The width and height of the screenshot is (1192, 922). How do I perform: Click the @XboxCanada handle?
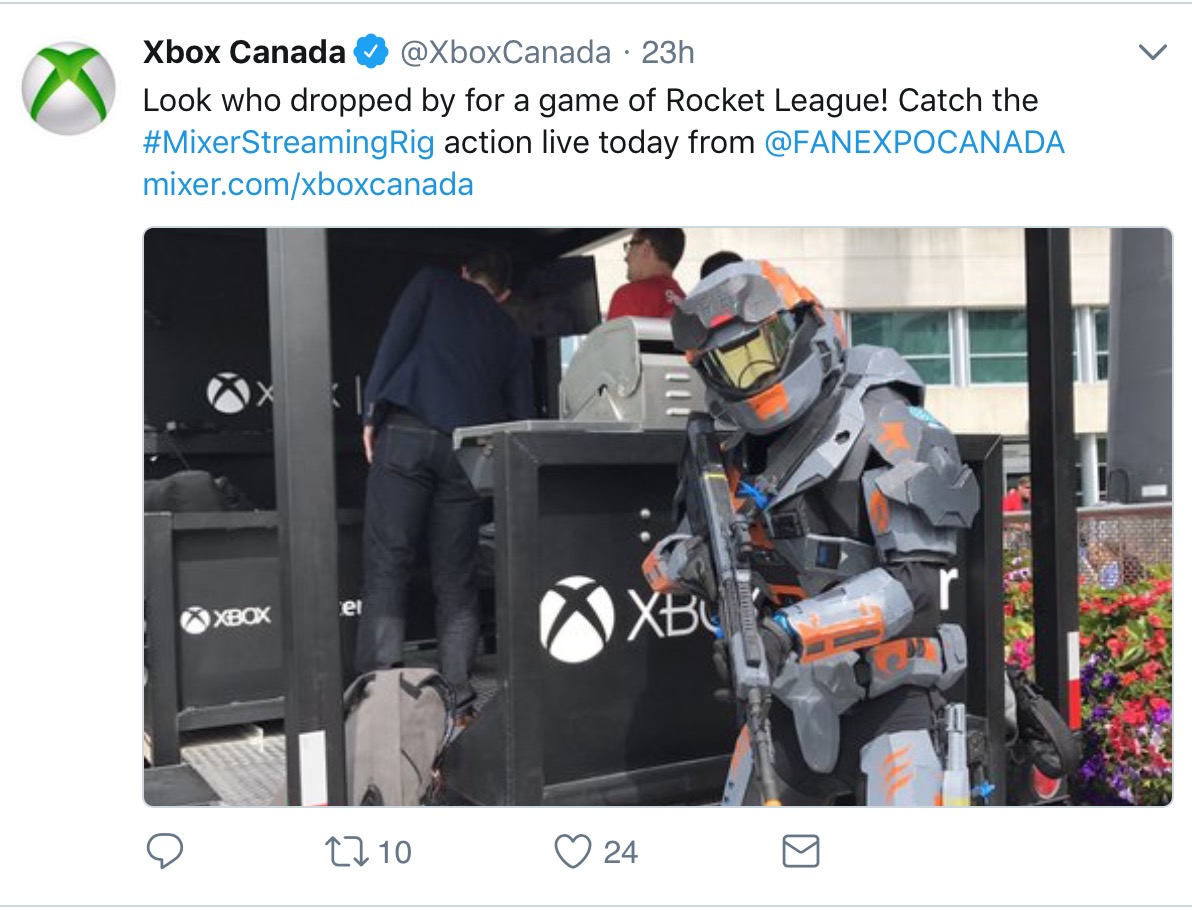[505, 52]
